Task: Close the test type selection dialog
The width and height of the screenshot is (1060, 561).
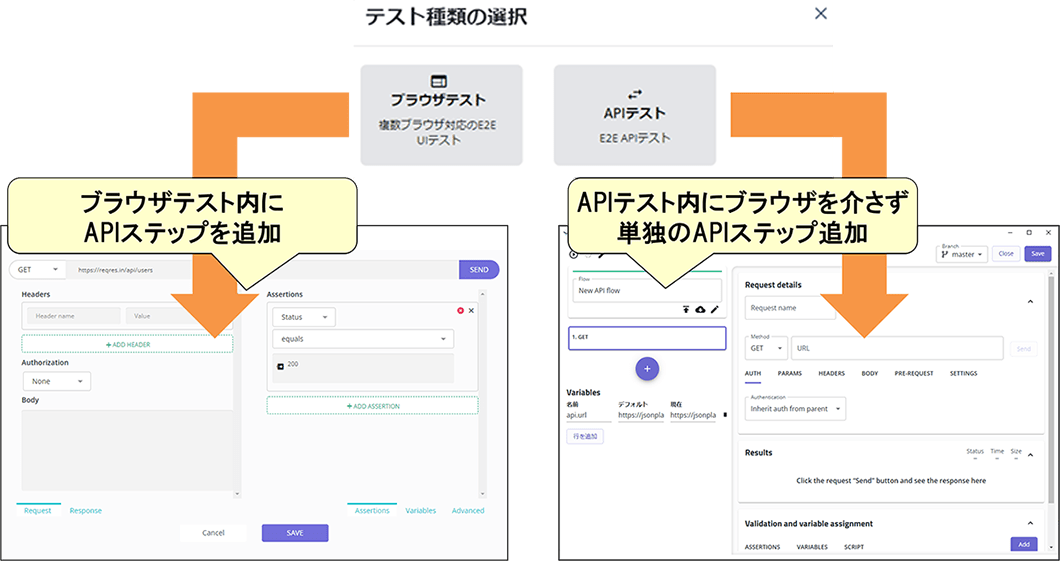Action: coord(821,14)
